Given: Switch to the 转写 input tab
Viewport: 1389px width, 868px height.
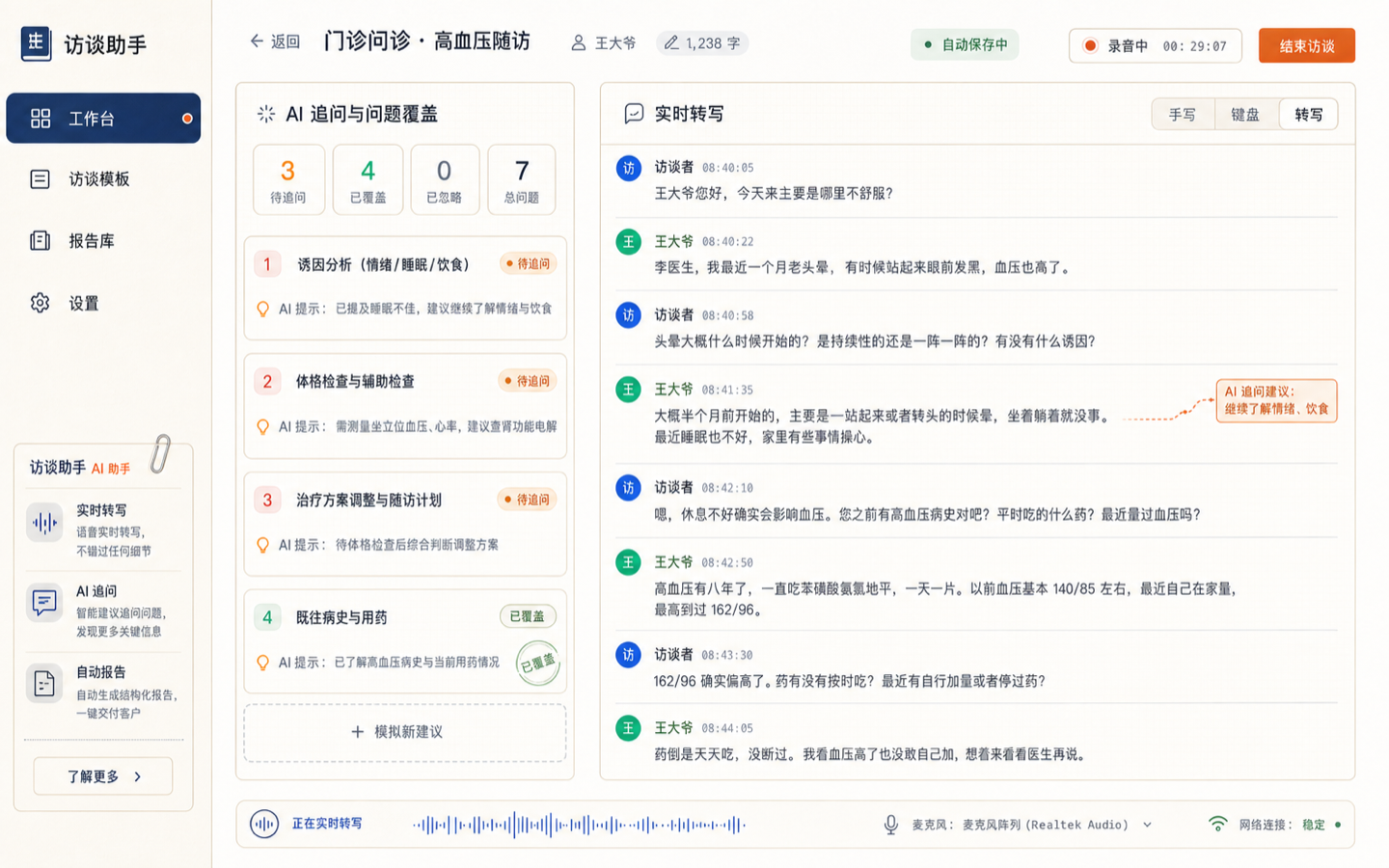Looking at the screenshot, I should tap(1309, 115).
